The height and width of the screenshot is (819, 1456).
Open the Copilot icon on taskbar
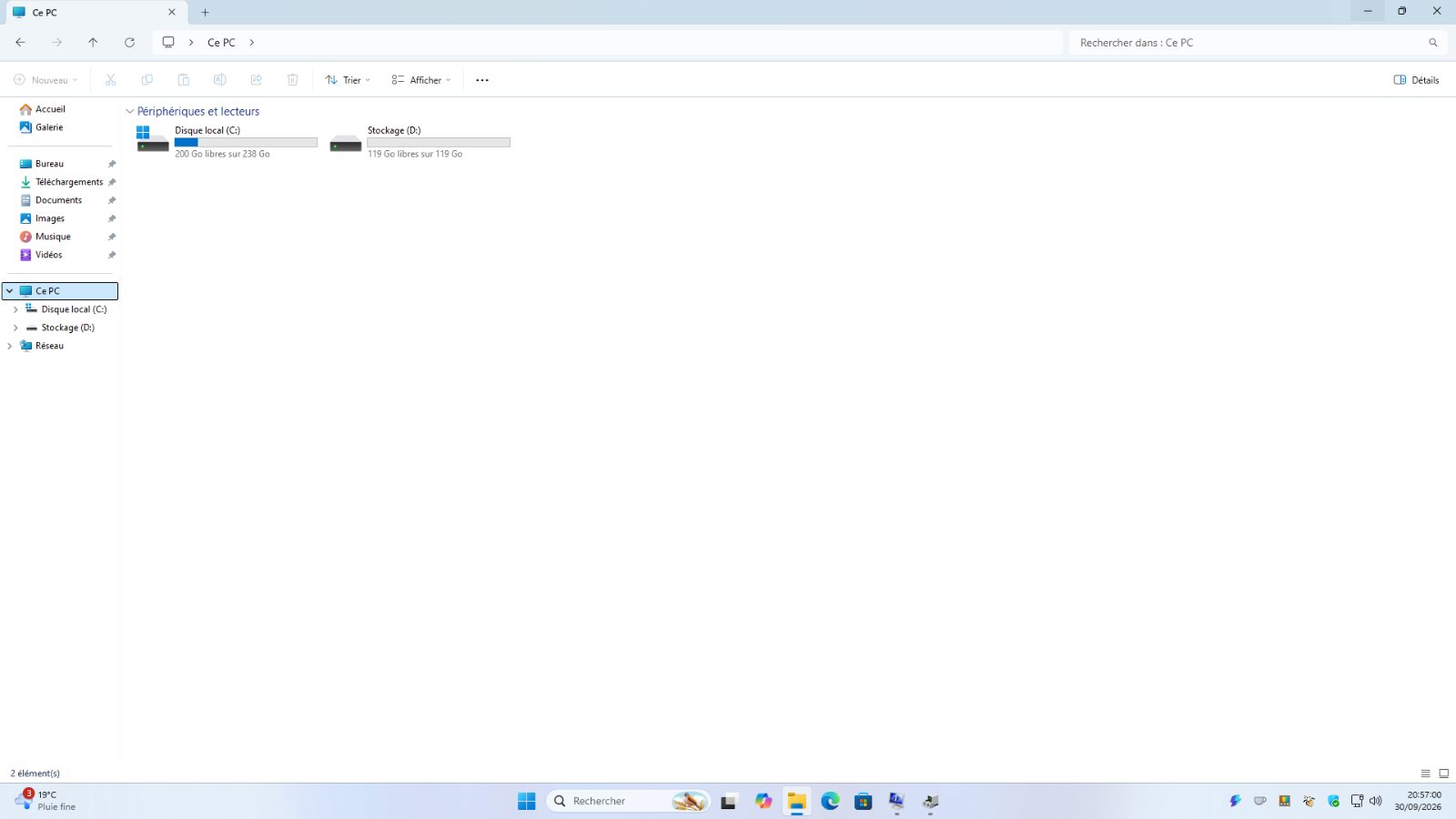763,801
